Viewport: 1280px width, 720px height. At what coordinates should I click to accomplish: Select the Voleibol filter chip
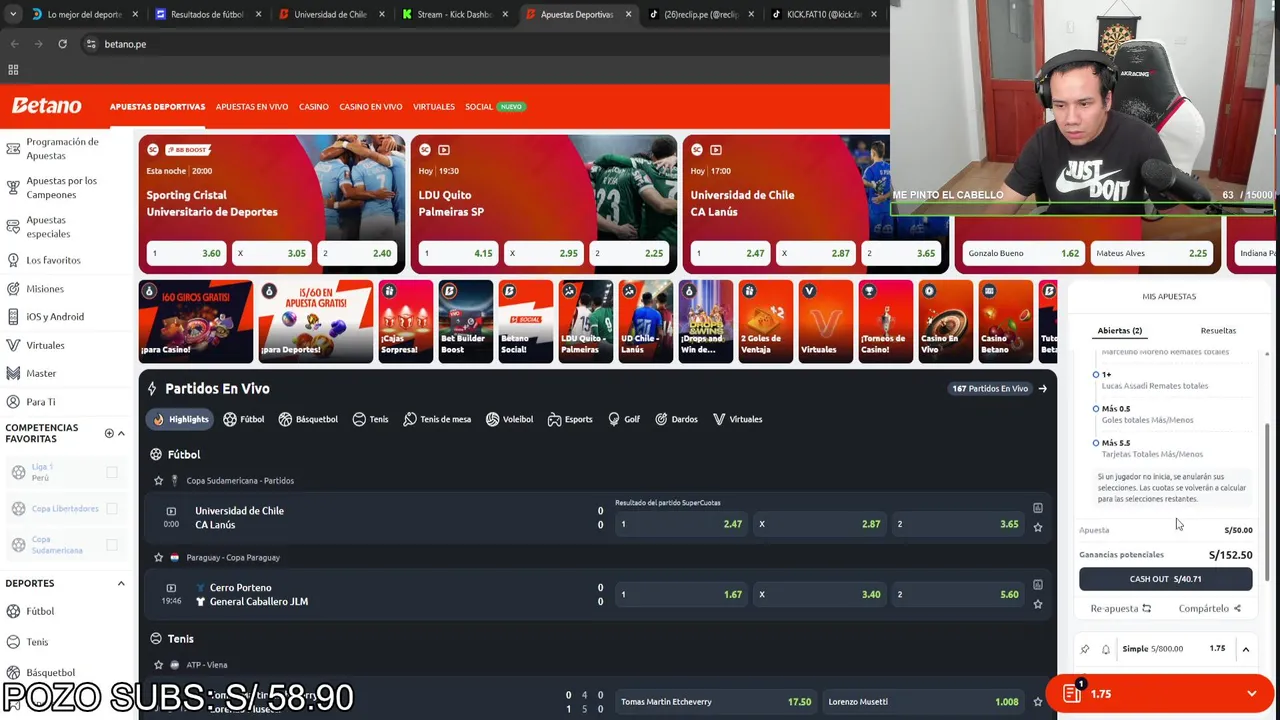pos(509,419)
